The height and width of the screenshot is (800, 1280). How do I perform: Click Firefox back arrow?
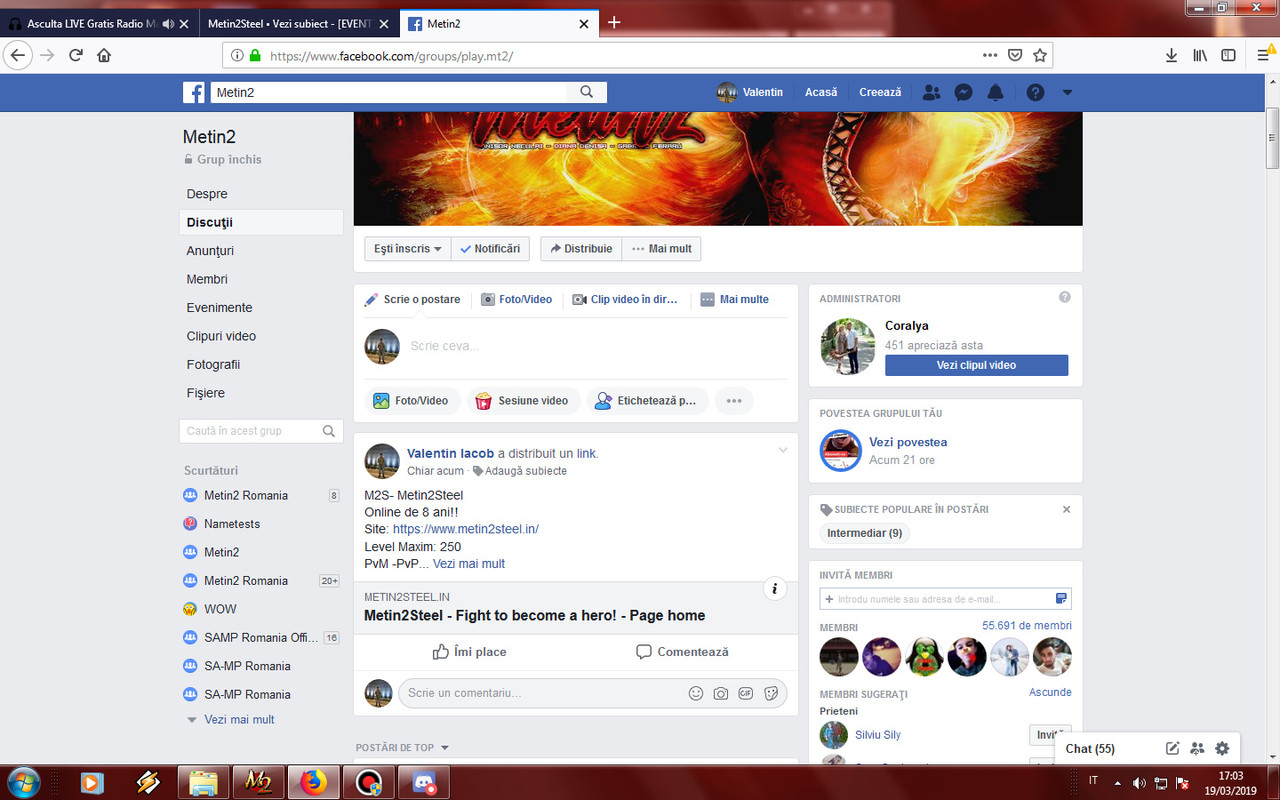point(17,55)
